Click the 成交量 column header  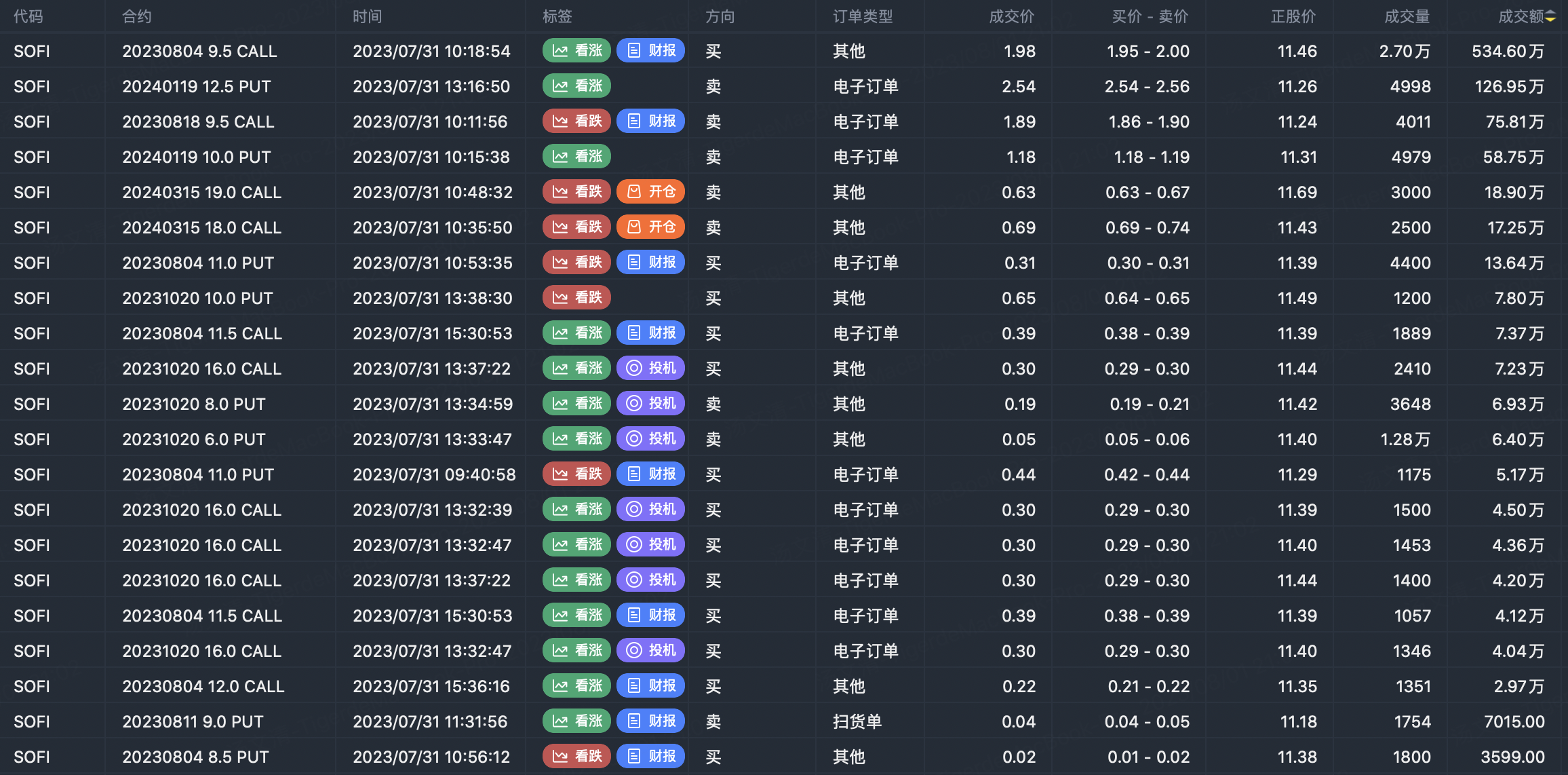click(1407, 16)
